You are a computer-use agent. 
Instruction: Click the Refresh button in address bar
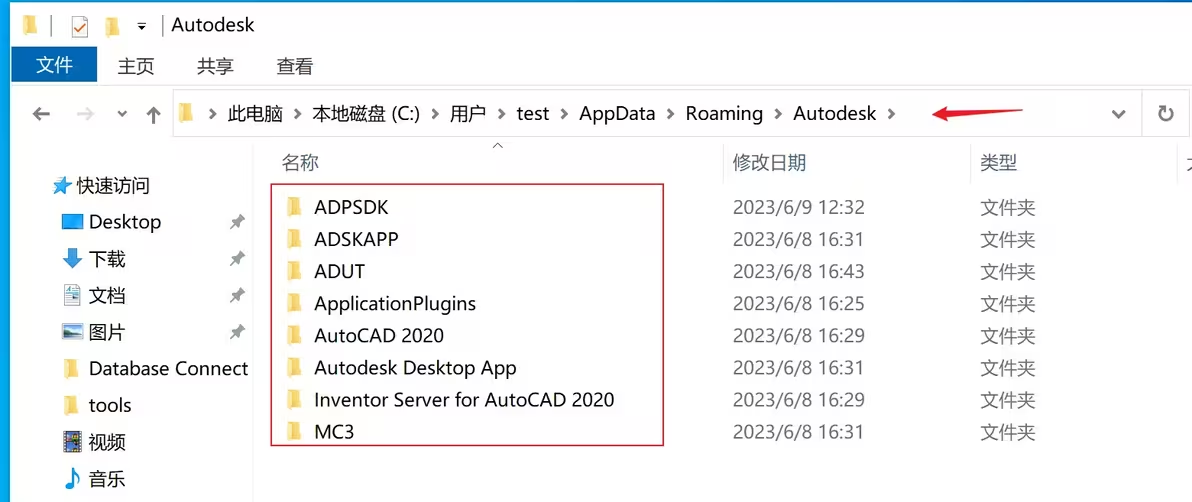(x=1165, y=114)
